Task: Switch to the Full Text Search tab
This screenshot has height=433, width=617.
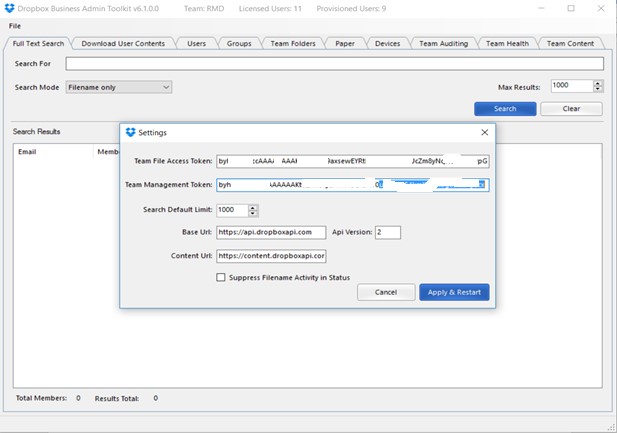Action: [x=38, y=43]
